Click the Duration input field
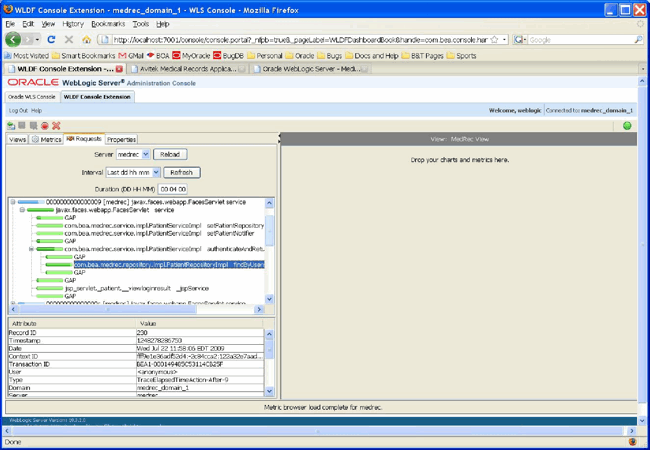This screenshot has width=650, height=450. tap(172, 189)
